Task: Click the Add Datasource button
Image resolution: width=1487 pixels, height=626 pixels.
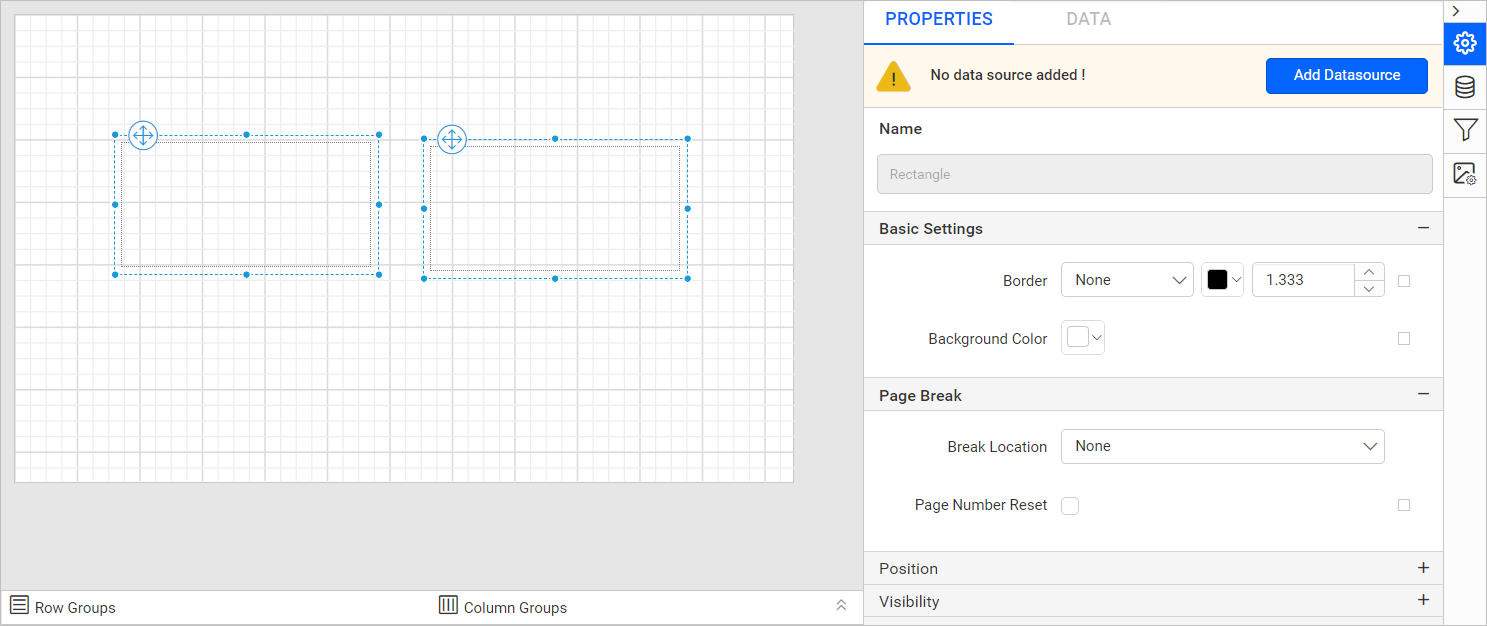Action: (1346, 75)
